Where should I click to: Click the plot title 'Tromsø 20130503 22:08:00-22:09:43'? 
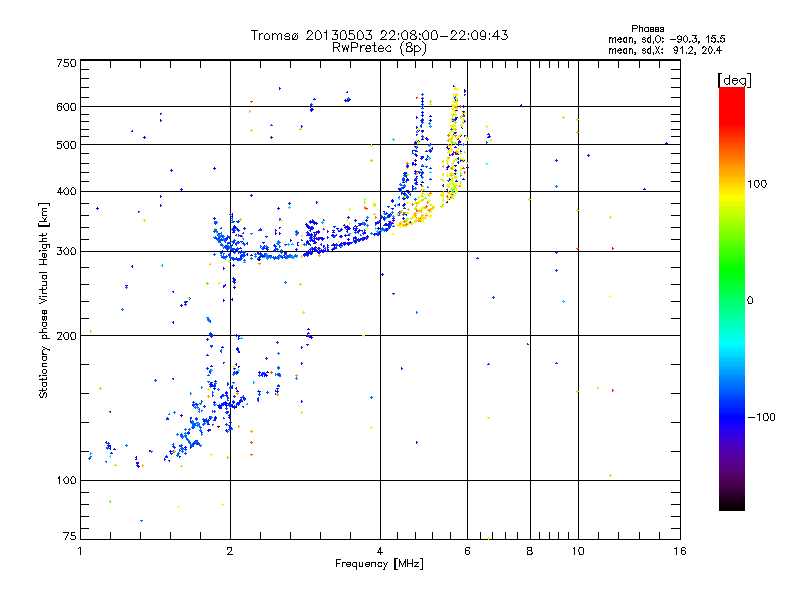[x=379, y=35]
